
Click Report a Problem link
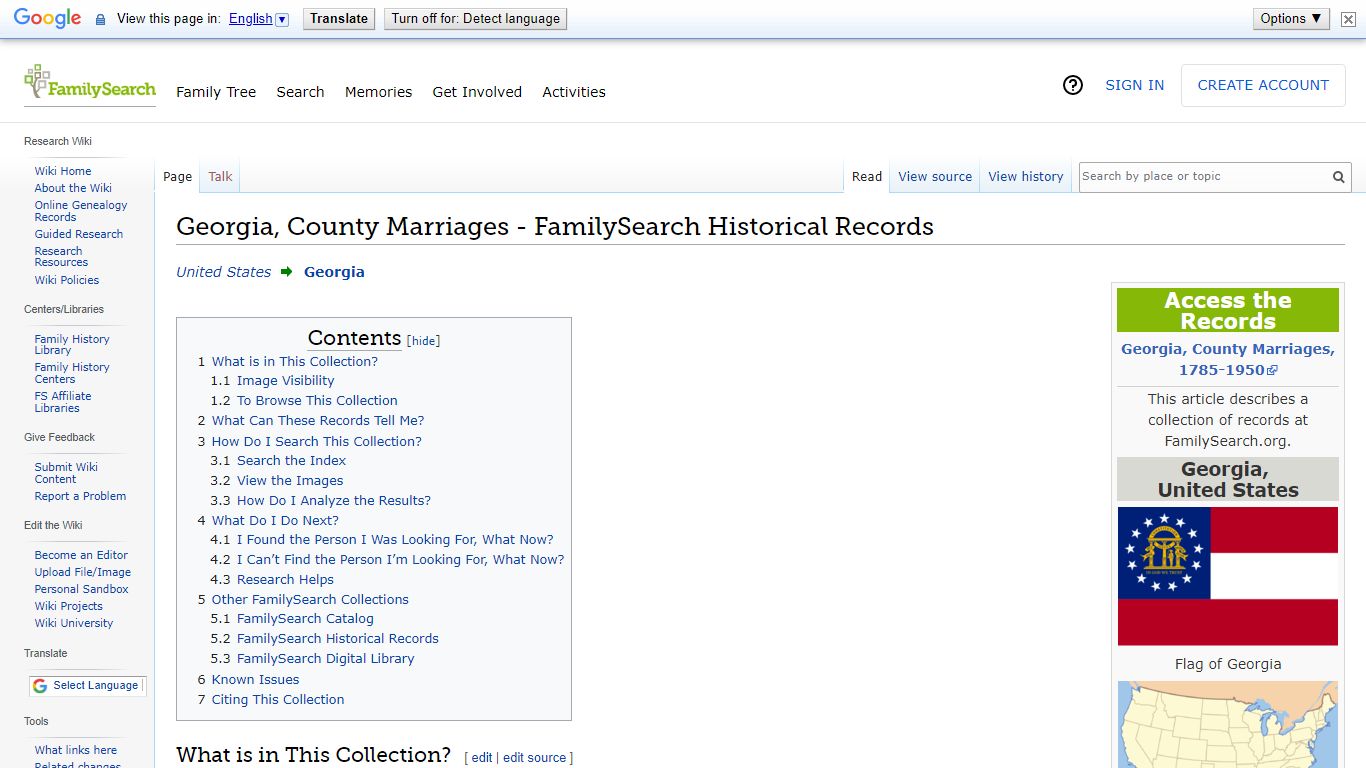click(80, 496)
